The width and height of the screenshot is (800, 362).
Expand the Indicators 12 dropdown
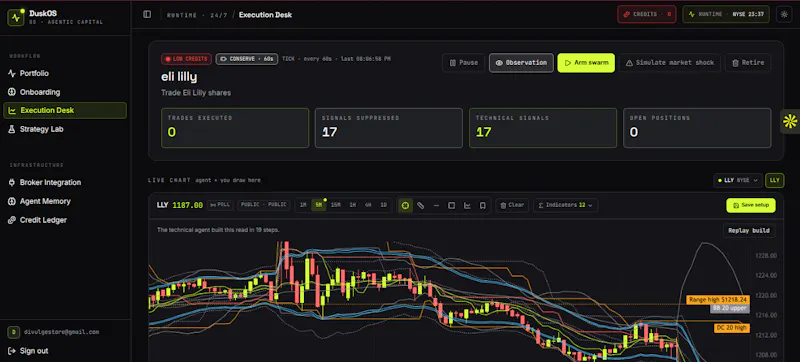pos(566,205)
